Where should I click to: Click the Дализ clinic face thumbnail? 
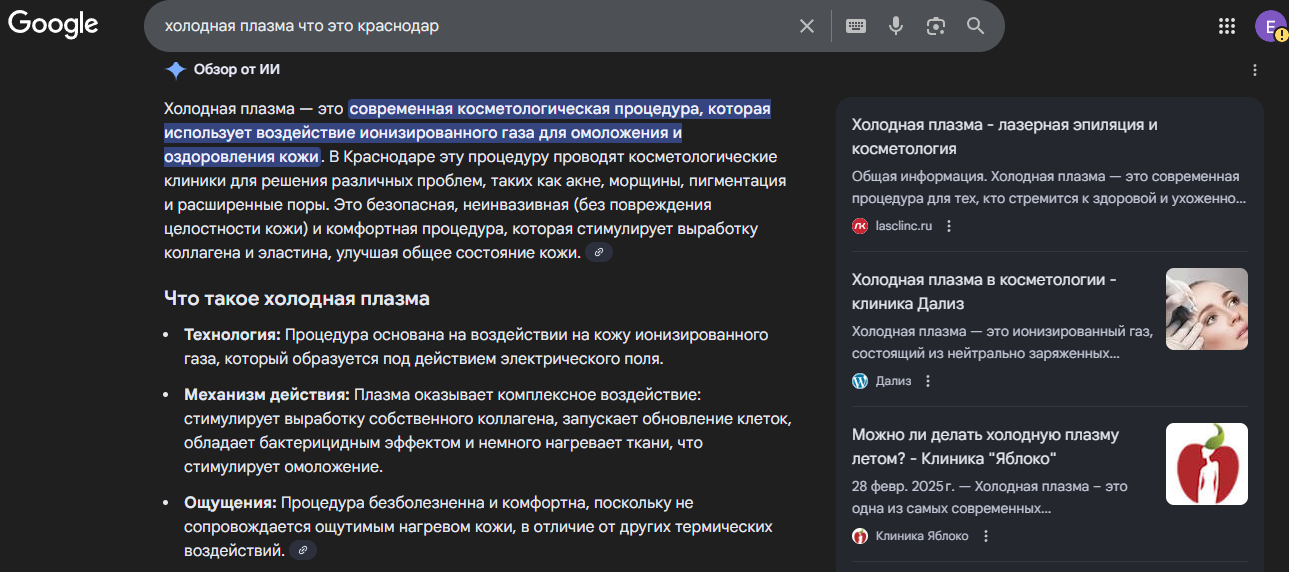click(1207, 309)
